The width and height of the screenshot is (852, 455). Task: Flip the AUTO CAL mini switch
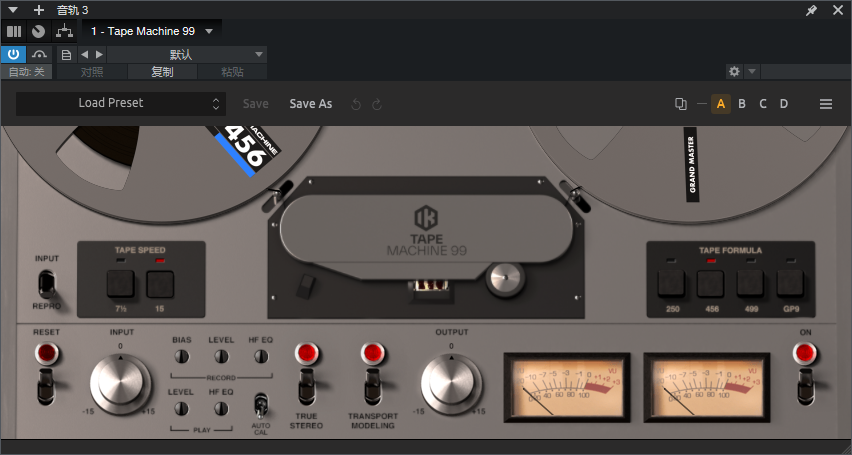click(261, 406)
